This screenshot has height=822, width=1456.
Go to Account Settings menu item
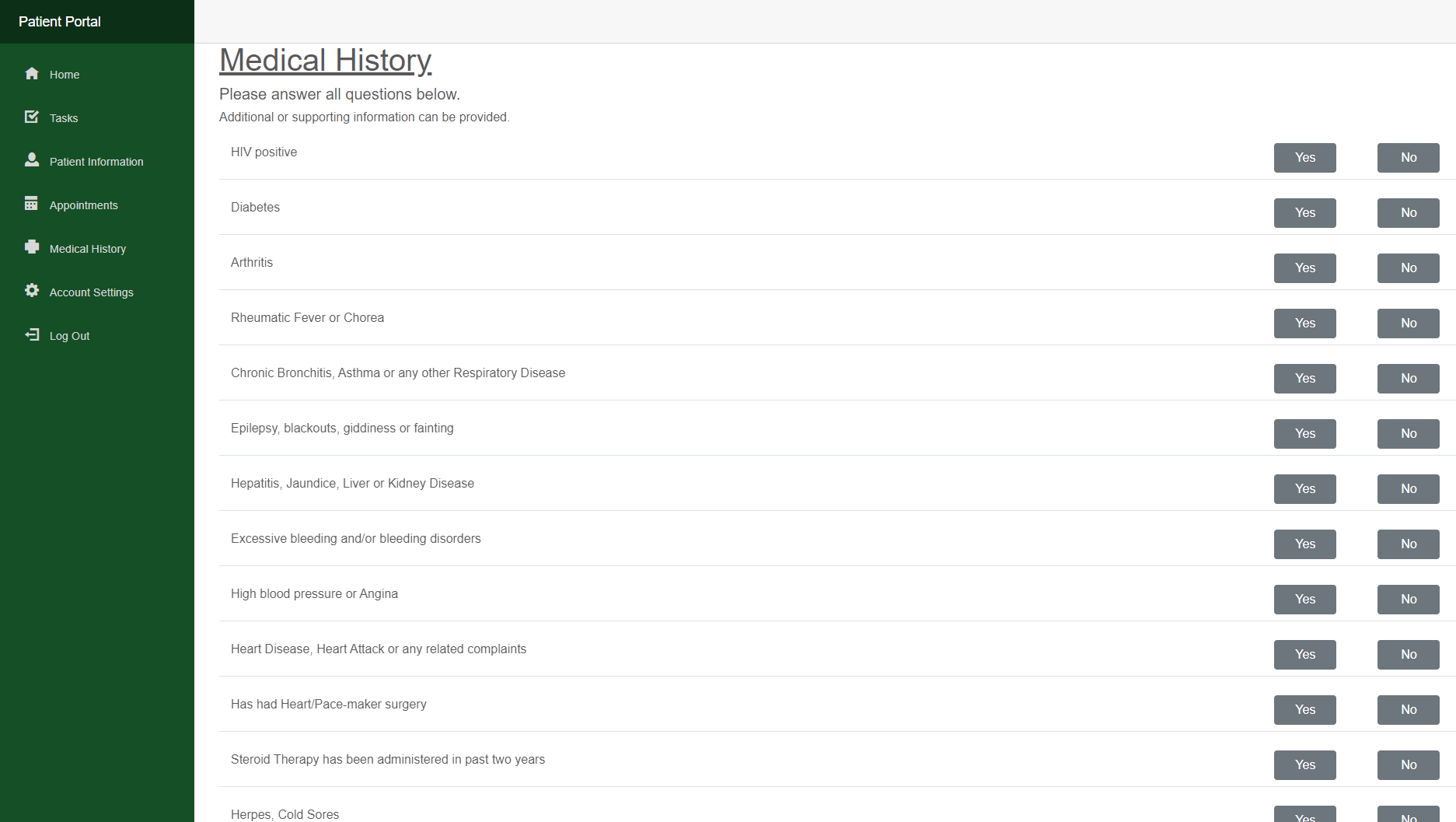click(x=92, y=292)
